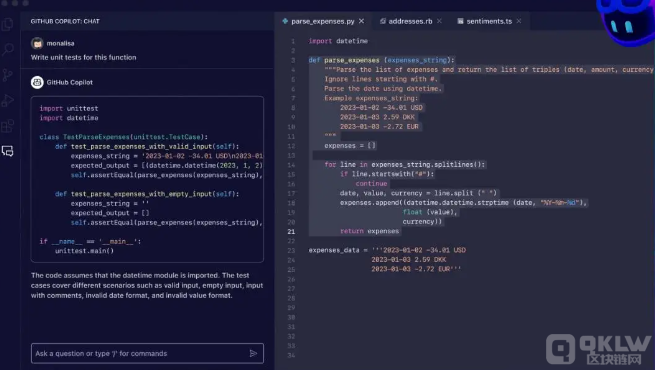Click 'Ignore lines starting with #.' docstring line
The image size is (655, 370).
point(381,79)
